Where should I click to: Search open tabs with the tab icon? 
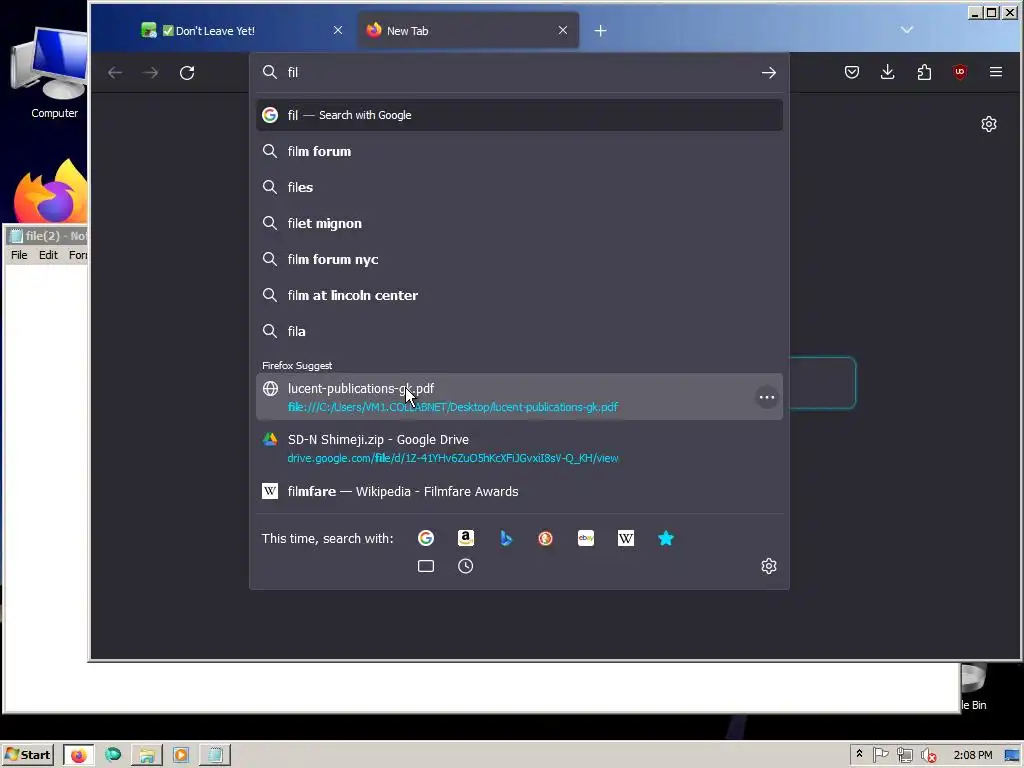click(x=426, y=566)
